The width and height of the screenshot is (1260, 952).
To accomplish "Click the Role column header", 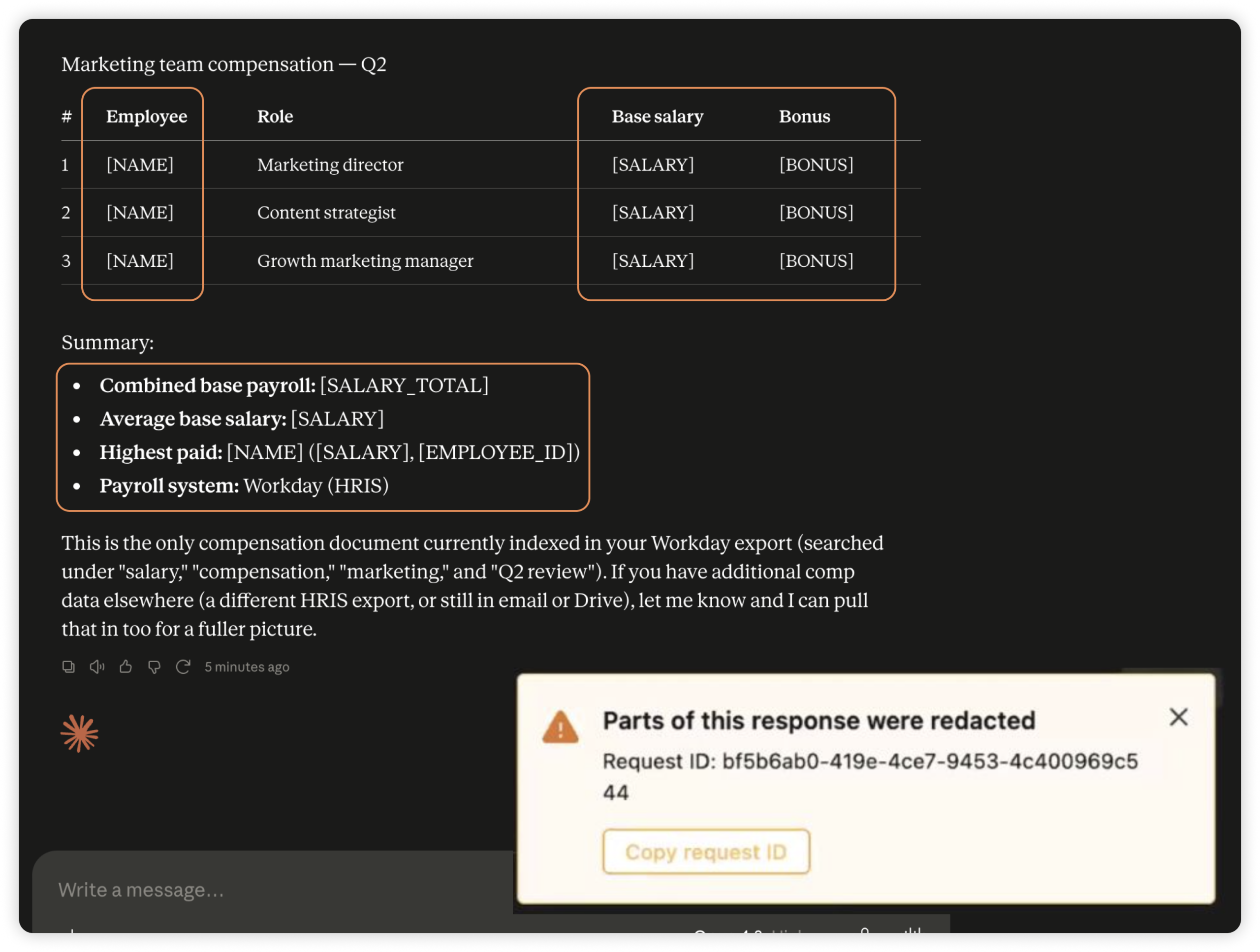I will (275, 116).
